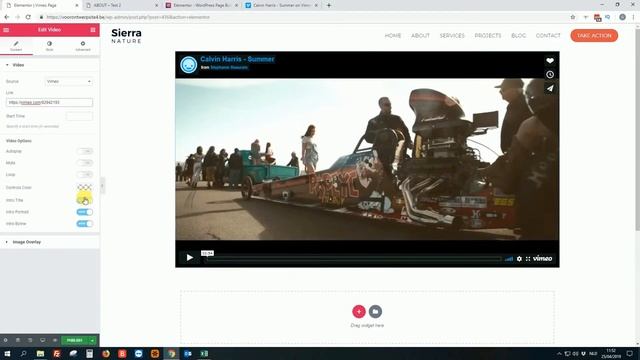This screenshot has width=640, height=360.
Task: Click the preview changes eye icon
Action: pos(55,340)
